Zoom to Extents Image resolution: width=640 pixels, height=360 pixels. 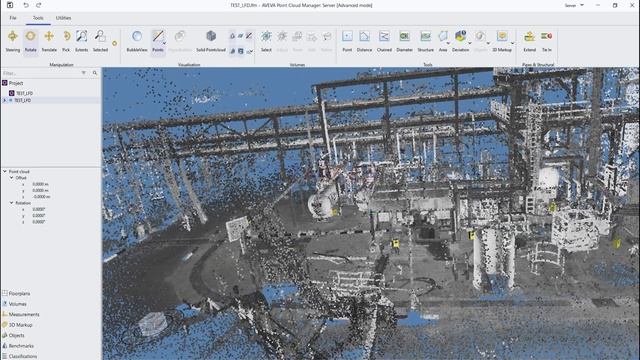pos(82,41)
